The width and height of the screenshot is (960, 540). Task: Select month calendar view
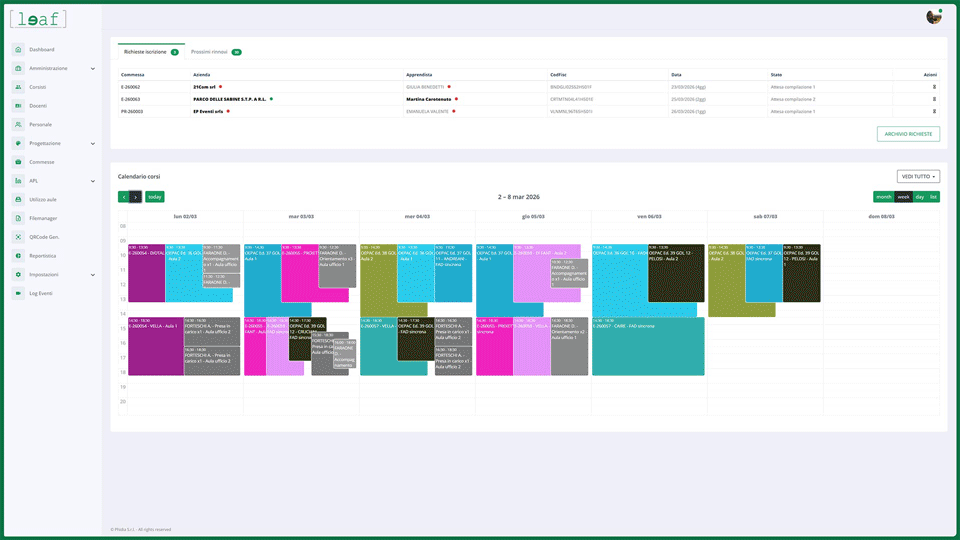pyautogui.click(x=883, y=197)
